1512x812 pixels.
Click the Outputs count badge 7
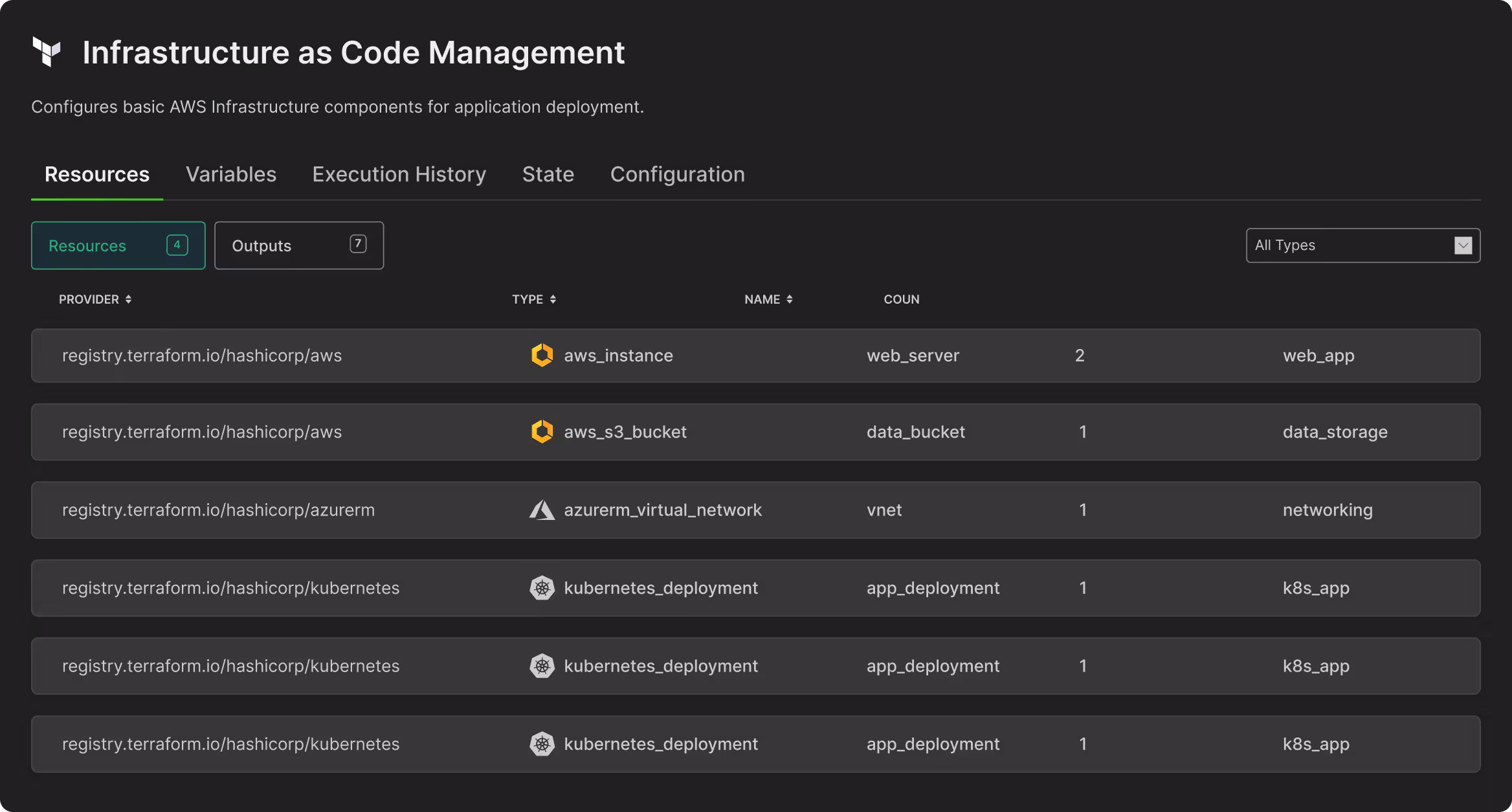point(358,243)
